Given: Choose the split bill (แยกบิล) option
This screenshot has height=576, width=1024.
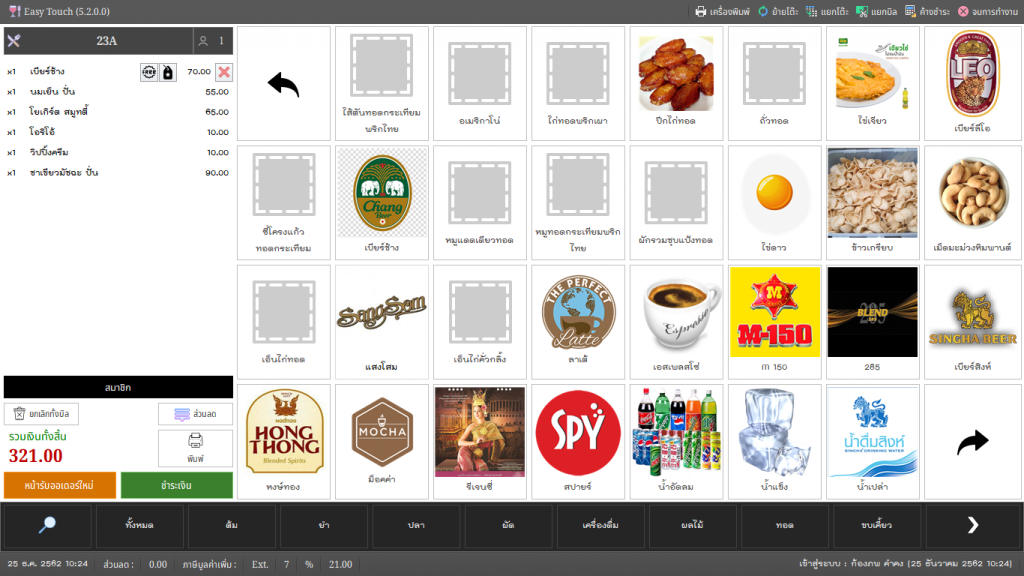Looking at the screenshot, I should [876, 11].
